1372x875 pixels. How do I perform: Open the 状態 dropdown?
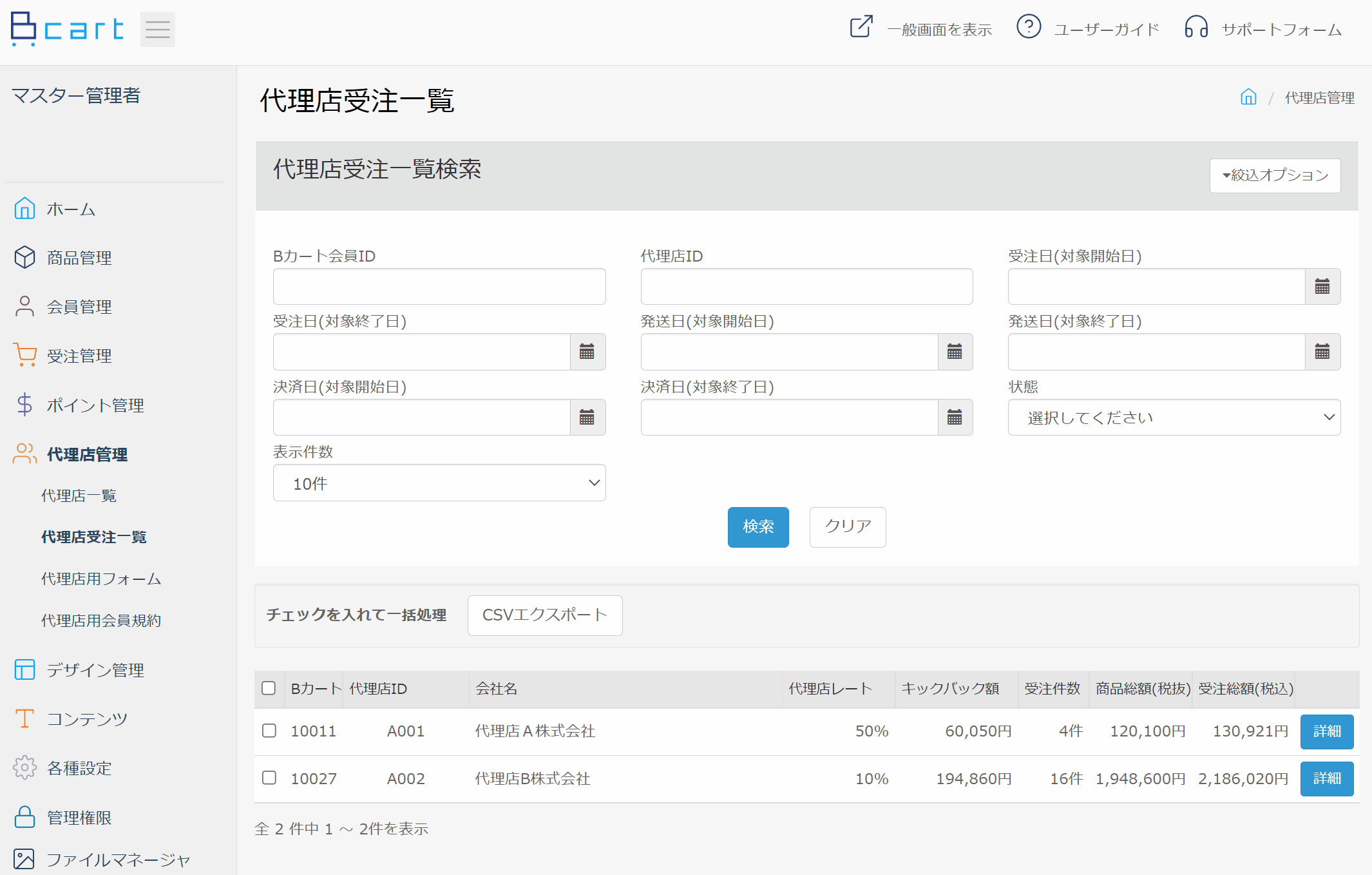[x=1174, y=418]
